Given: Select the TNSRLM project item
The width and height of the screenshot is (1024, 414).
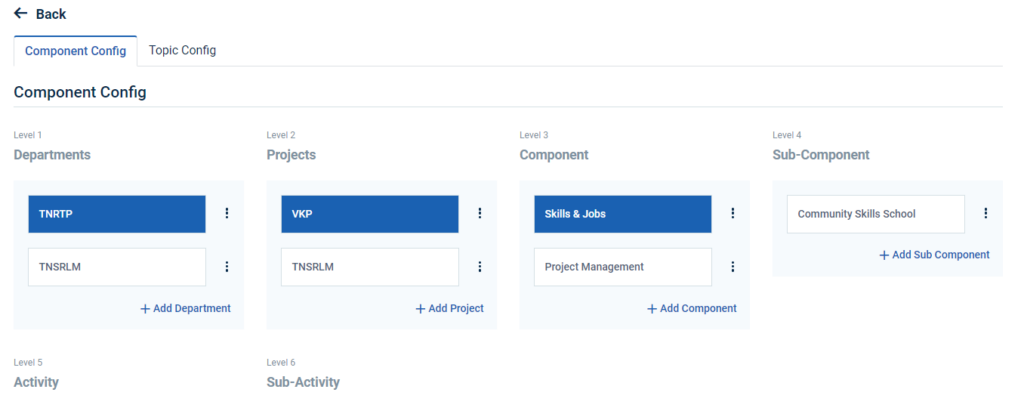Looking at the screenshot, I should click(370, 267).
